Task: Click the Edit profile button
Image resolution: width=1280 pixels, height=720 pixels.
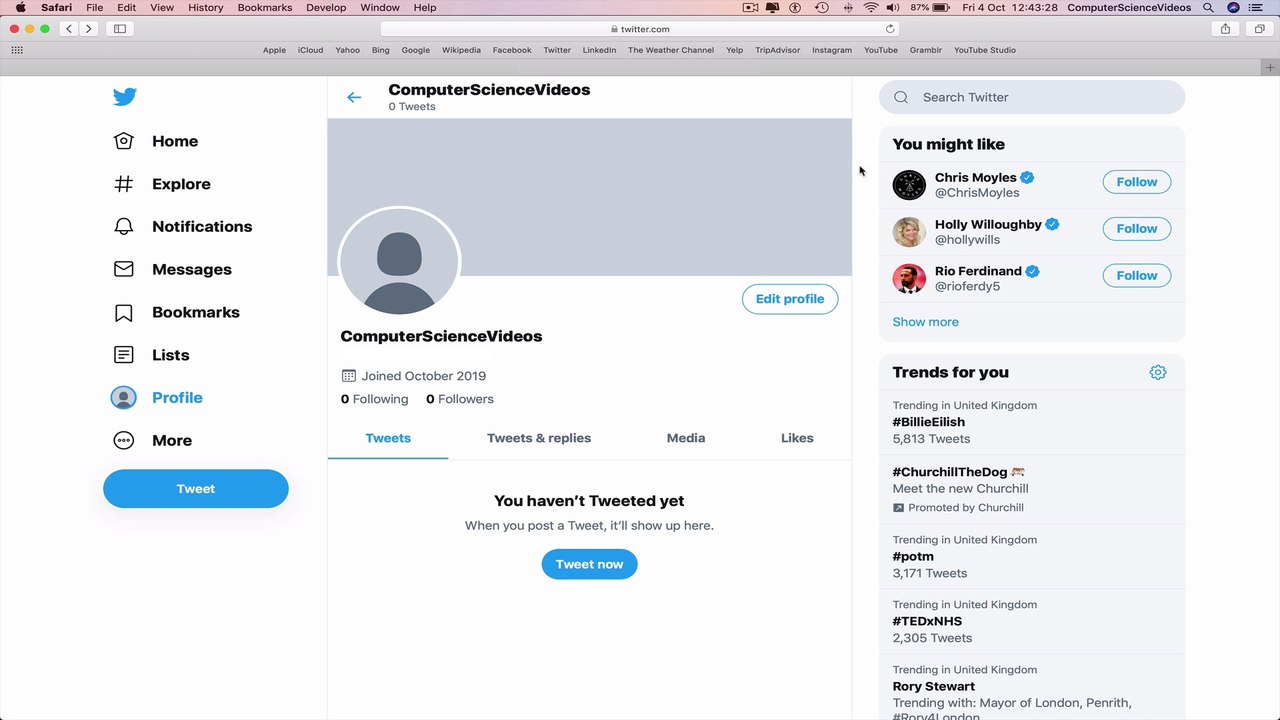Action: pyautogui.click(x=790, y=299)
